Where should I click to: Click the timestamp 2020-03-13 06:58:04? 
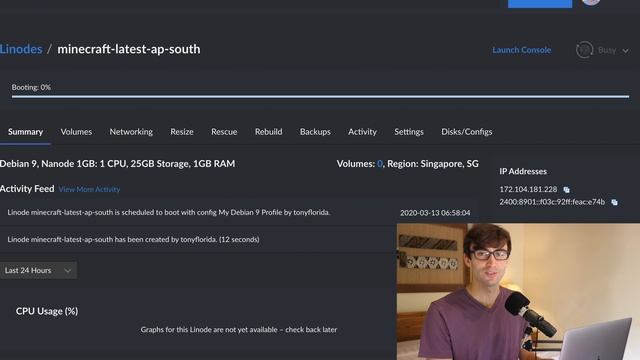click(435, 213)
